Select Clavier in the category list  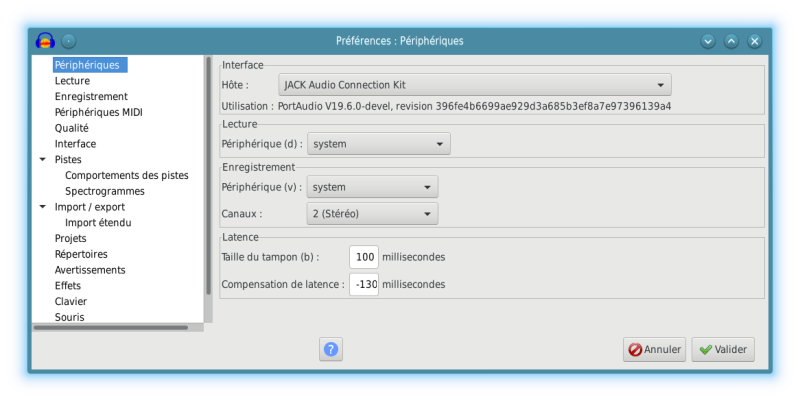tap(70, 302)
